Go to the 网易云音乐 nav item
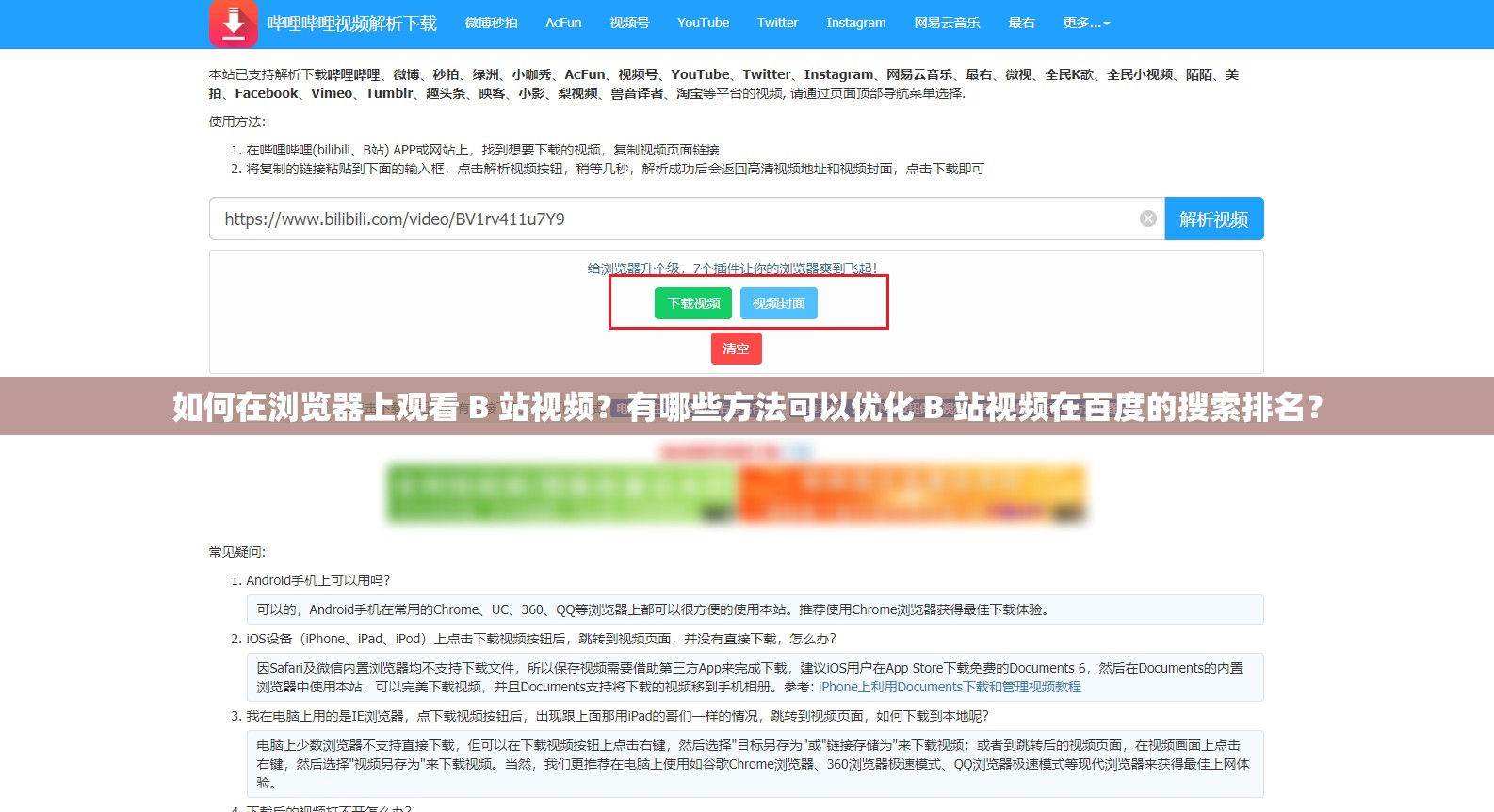Image resolution: width=1494 pixels, height=812 pixels. point(947,23)
